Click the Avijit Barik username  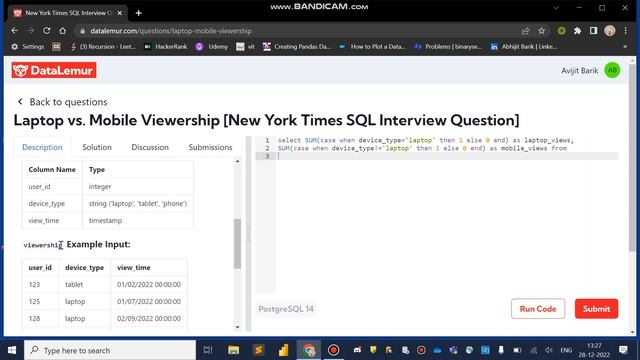pos(579,71)
